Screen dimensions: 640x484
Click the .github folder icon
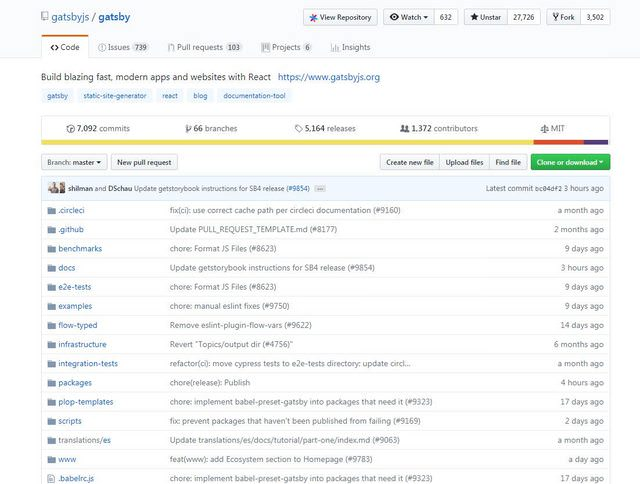[51, 230]
